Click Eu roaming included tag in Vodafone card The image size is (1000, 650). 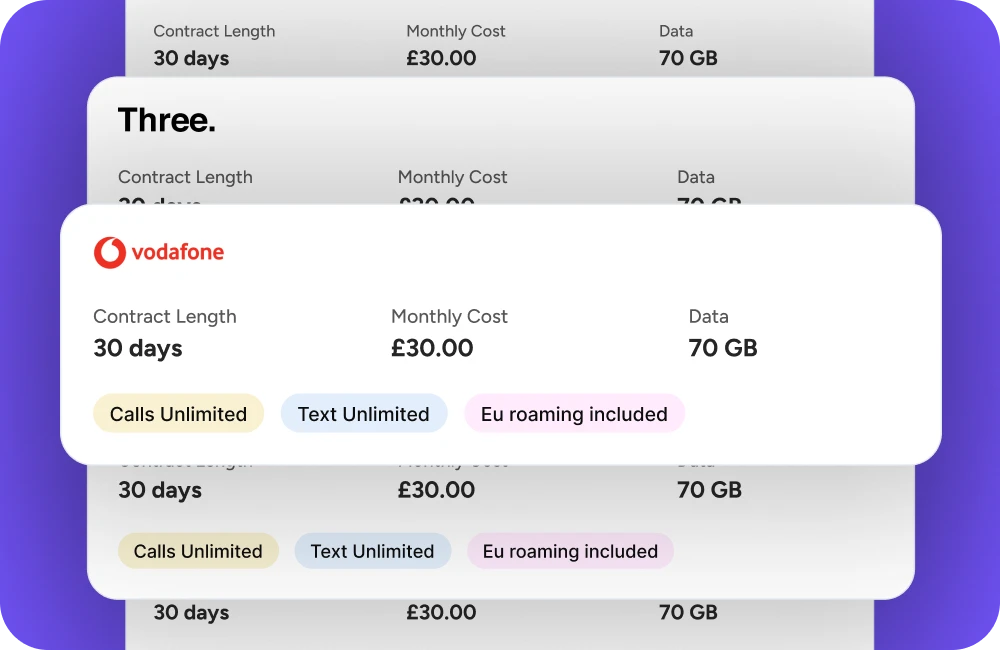pos(574,414)
